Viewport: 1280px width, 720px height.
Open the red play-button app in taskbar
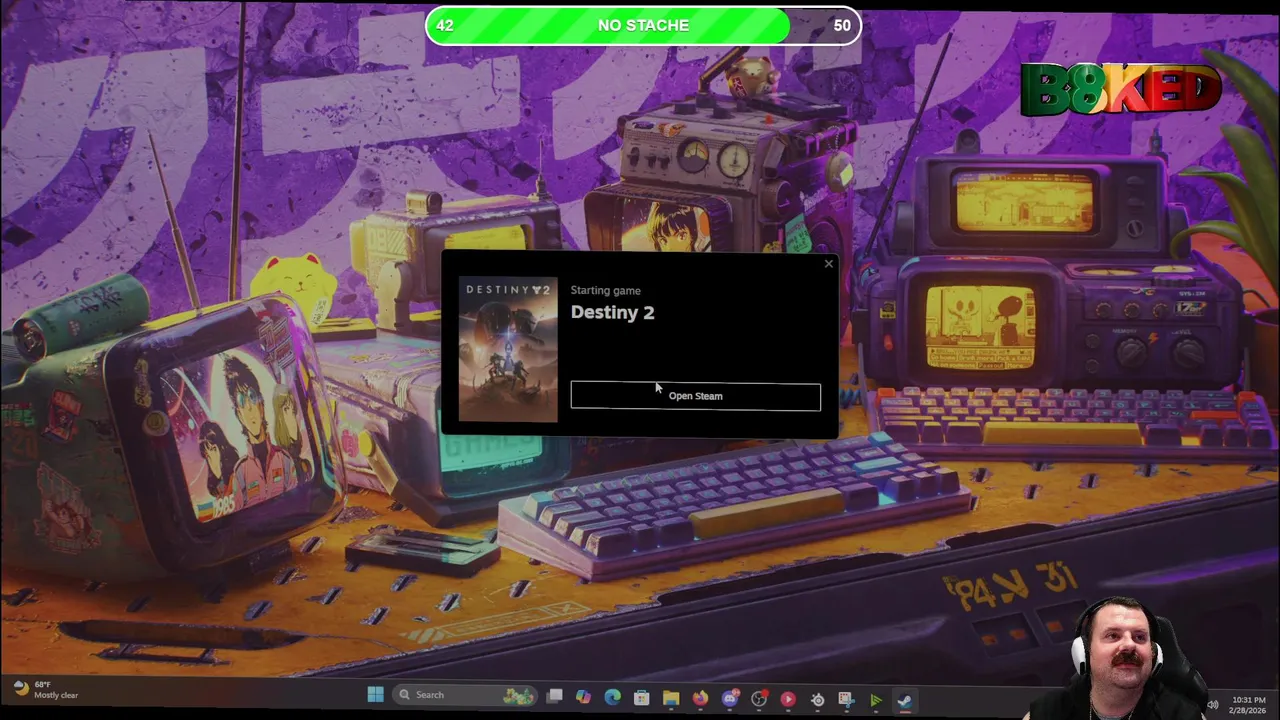[x=788, y=699]
